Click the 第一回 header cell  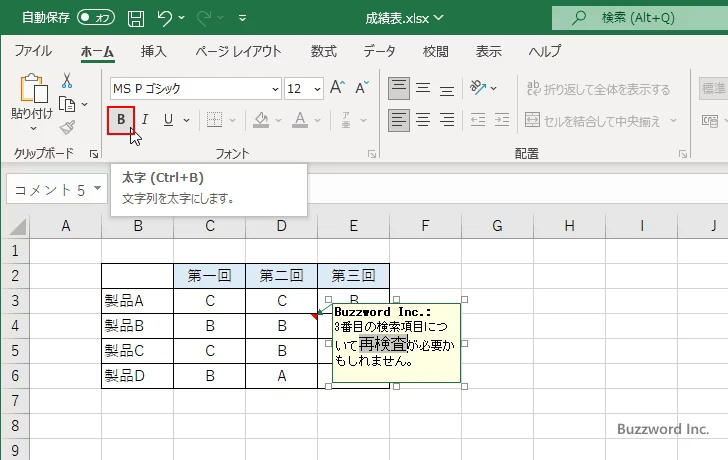[209, 276]
